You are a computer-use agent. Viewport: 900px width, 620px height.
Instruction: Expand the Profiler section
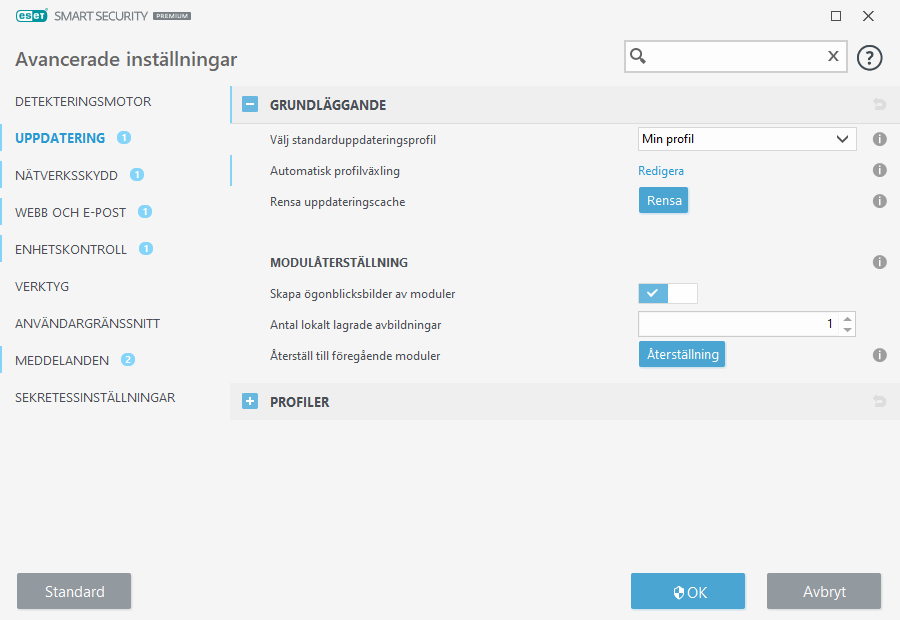point(250,402)
